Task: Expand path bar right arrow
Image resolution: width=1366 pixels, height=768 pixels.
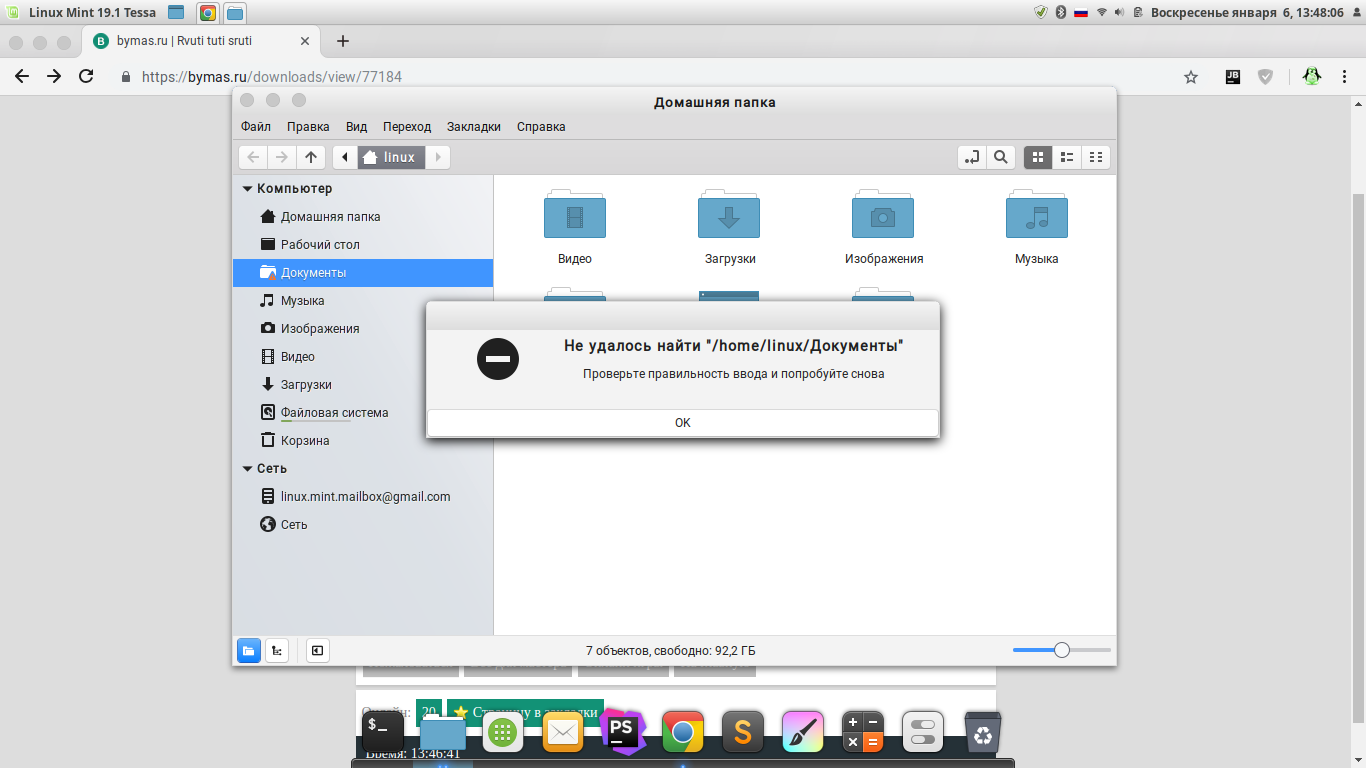Action: pyautogui.click(x=438, y=157)
